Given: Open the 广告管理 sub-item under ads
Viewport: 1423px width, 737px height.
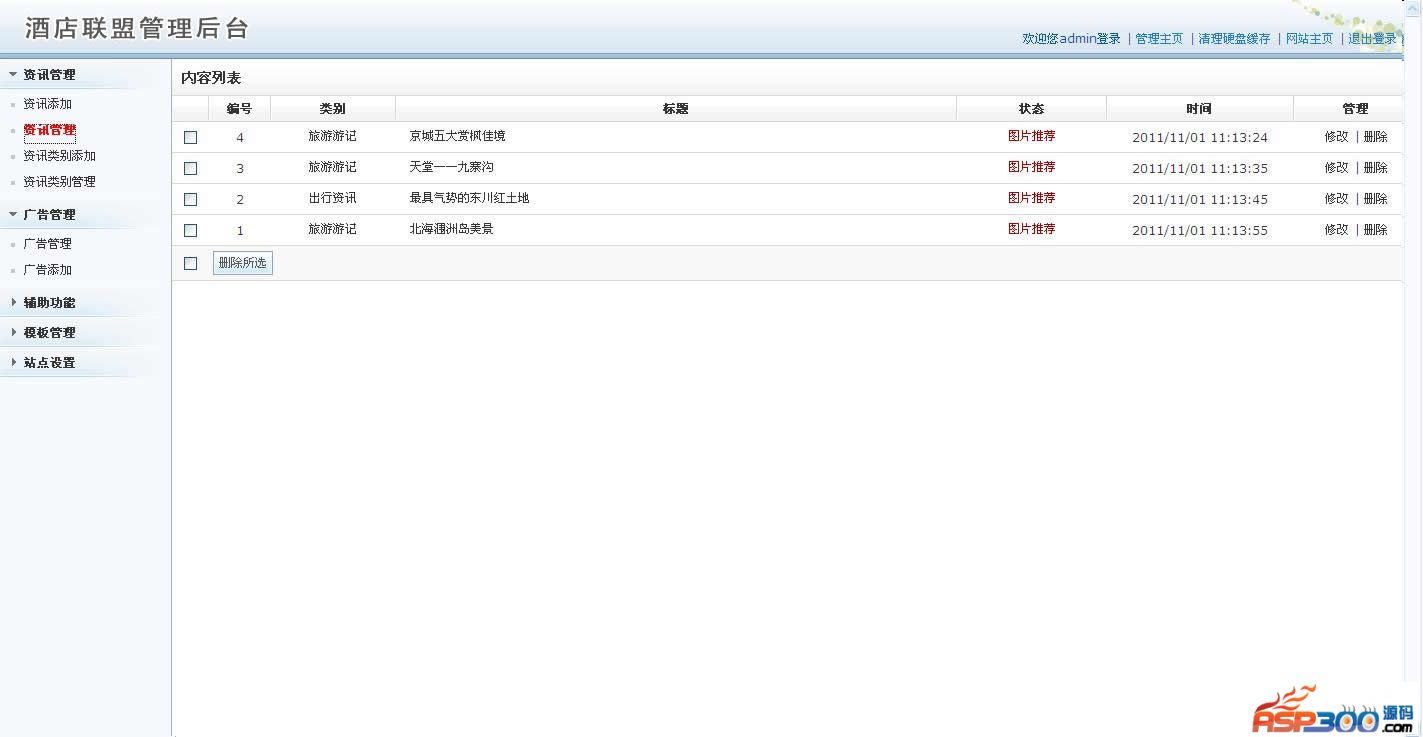Looking at the screenshot, I should pos(48,244).
